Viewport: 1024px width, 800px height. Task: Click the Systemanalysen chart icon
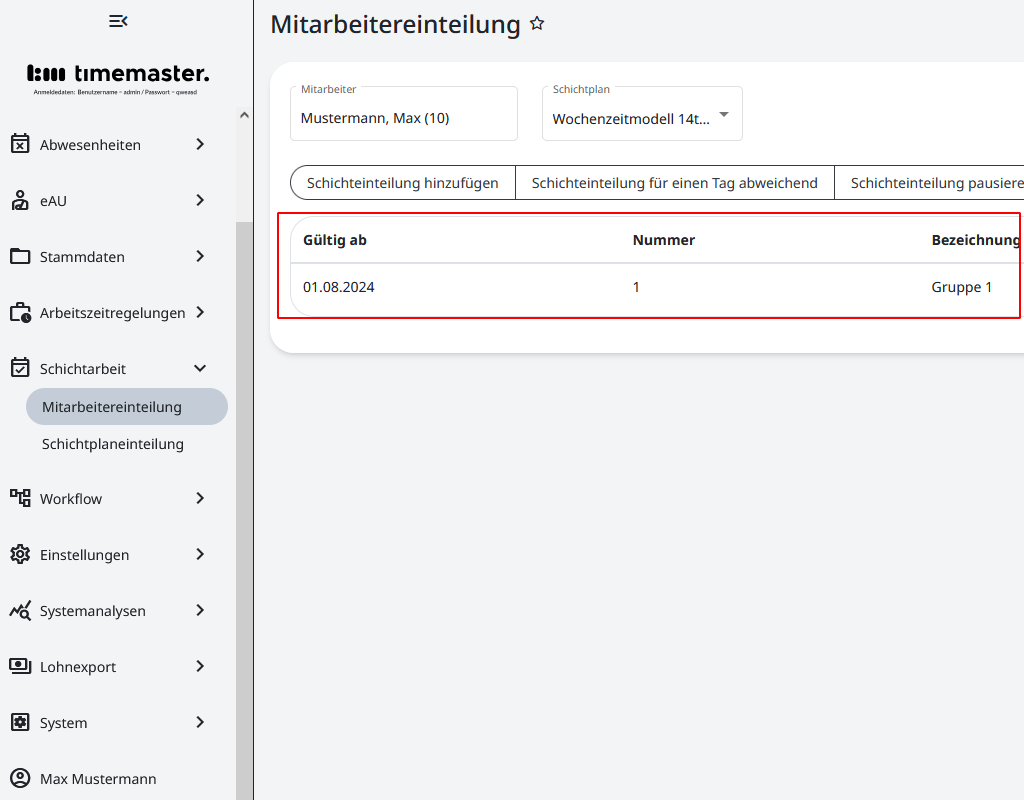coord(20,610)
